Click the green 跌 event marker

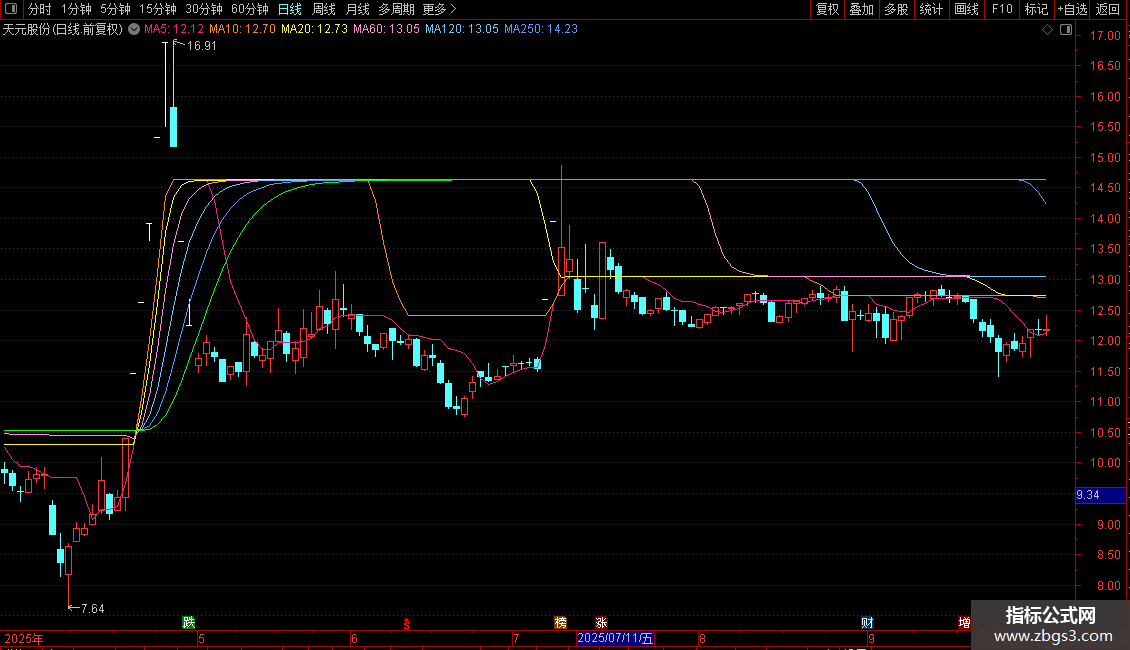coord(189,622)
